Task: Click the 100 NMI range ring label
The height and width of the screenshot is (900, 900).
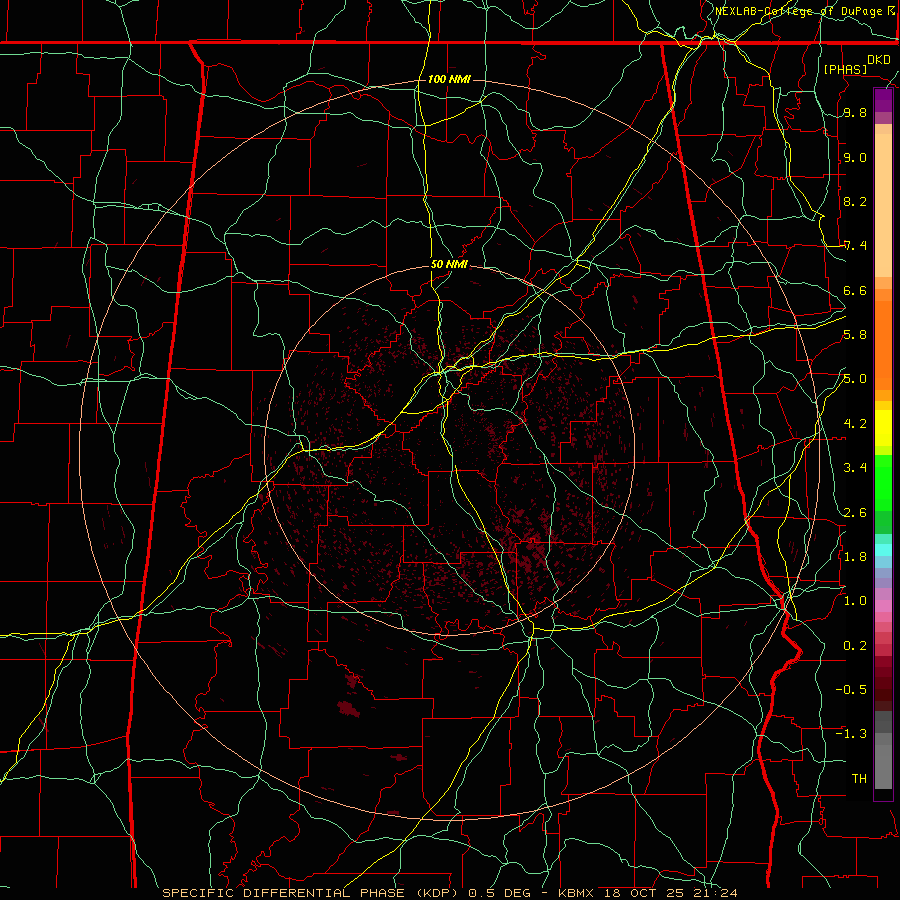Action: point(449,79)
